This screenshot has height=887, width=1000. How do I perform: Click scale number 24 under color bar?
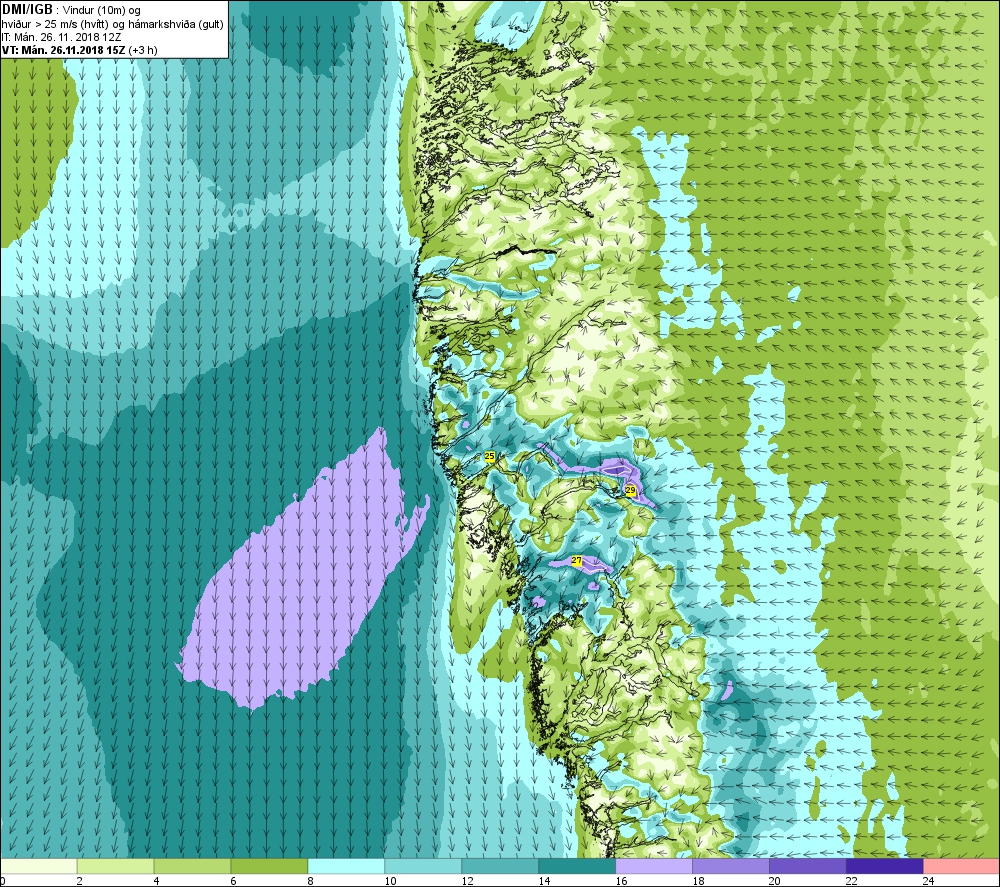click(x=929, y=881)
